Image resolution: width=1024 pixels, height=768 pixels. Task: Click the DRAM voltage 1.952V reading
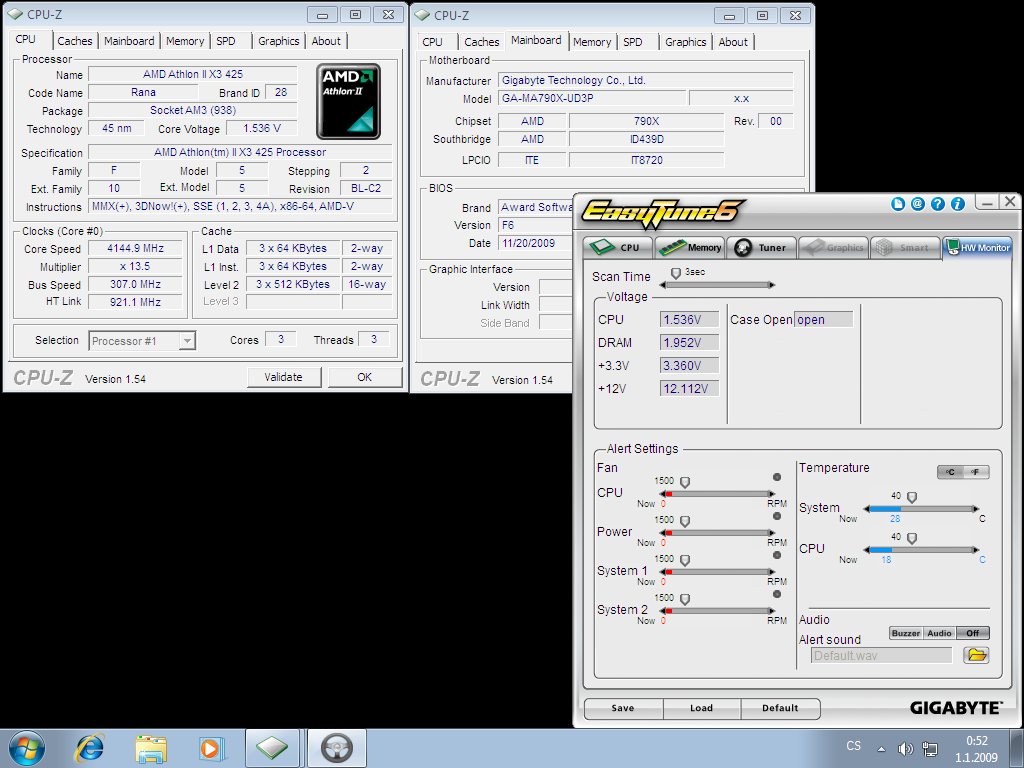pyautogui.click(x=689, y=342)
